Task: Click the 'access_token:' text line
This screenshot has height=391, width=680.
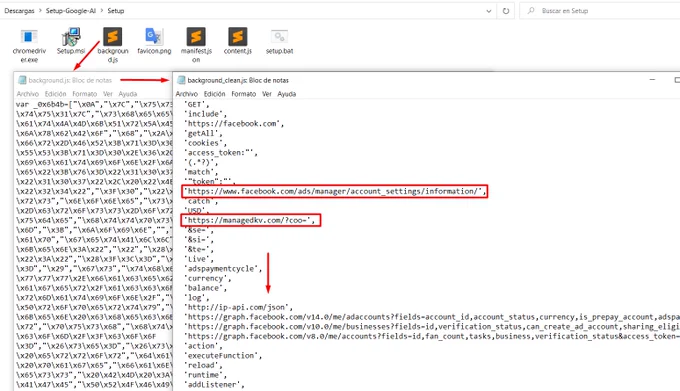Action: (x=221, y=153)
